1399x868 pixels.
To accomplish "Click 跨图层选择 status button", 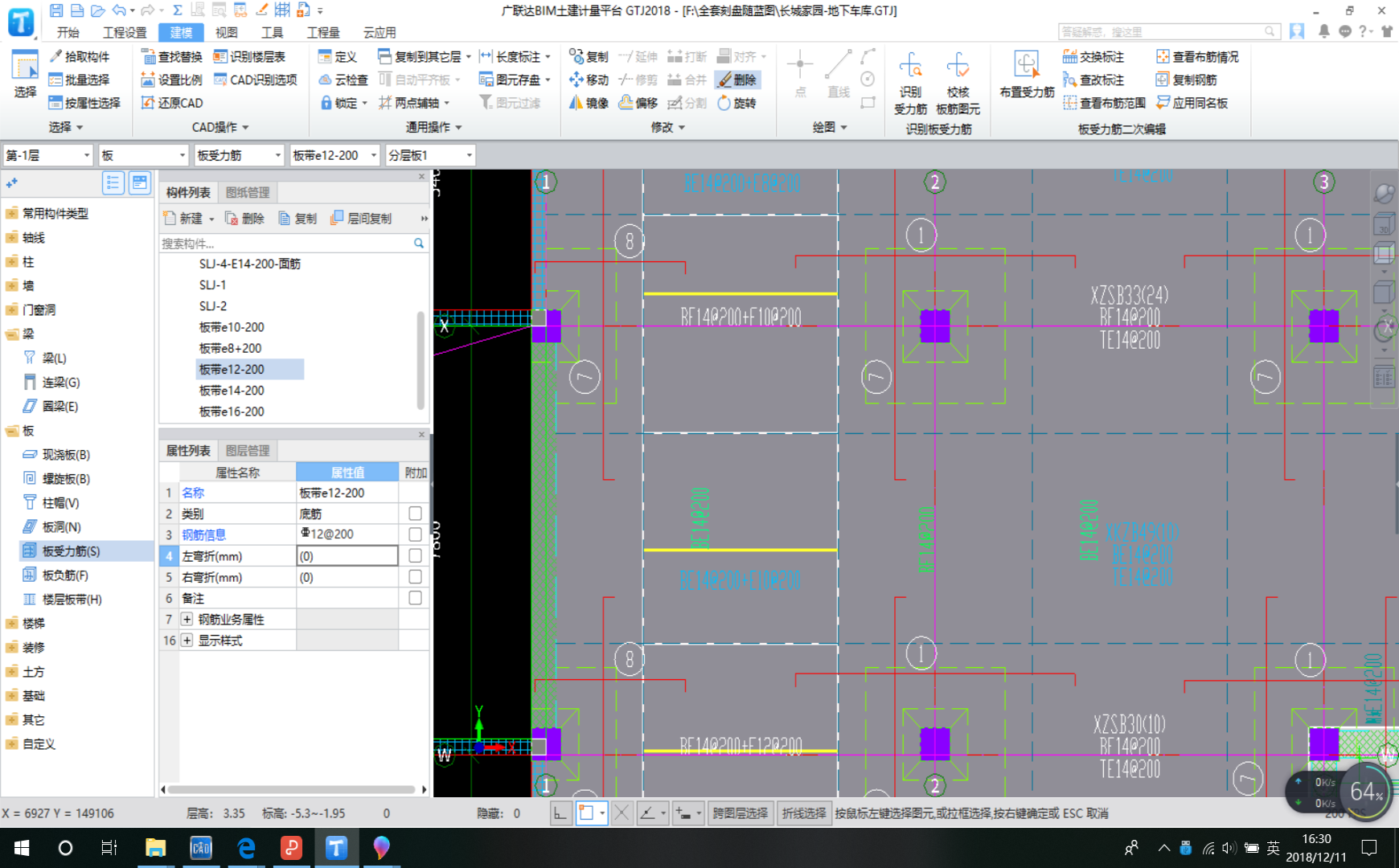I will [x=741, y=813].
